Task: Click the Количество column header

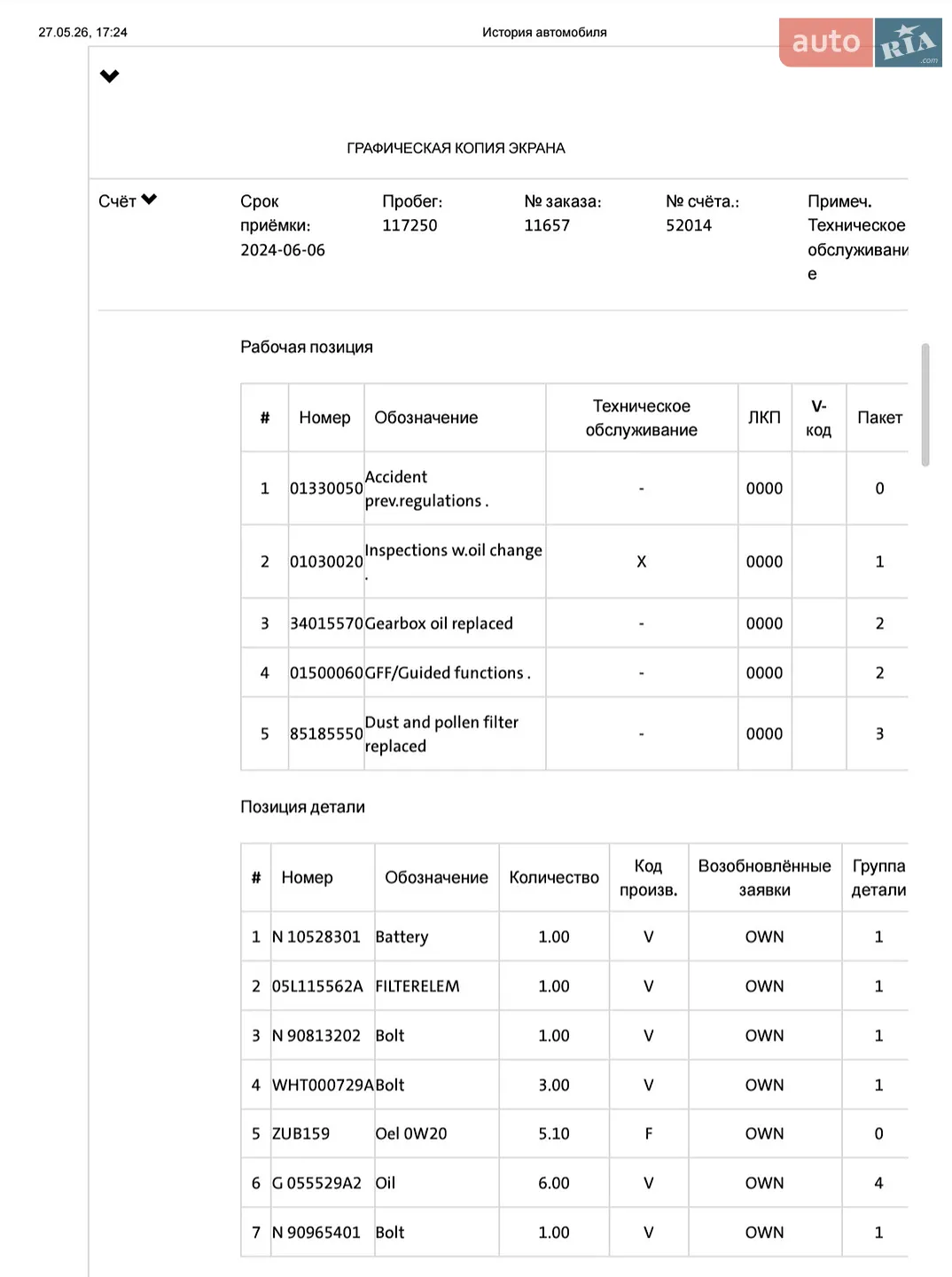Action: 554,877
